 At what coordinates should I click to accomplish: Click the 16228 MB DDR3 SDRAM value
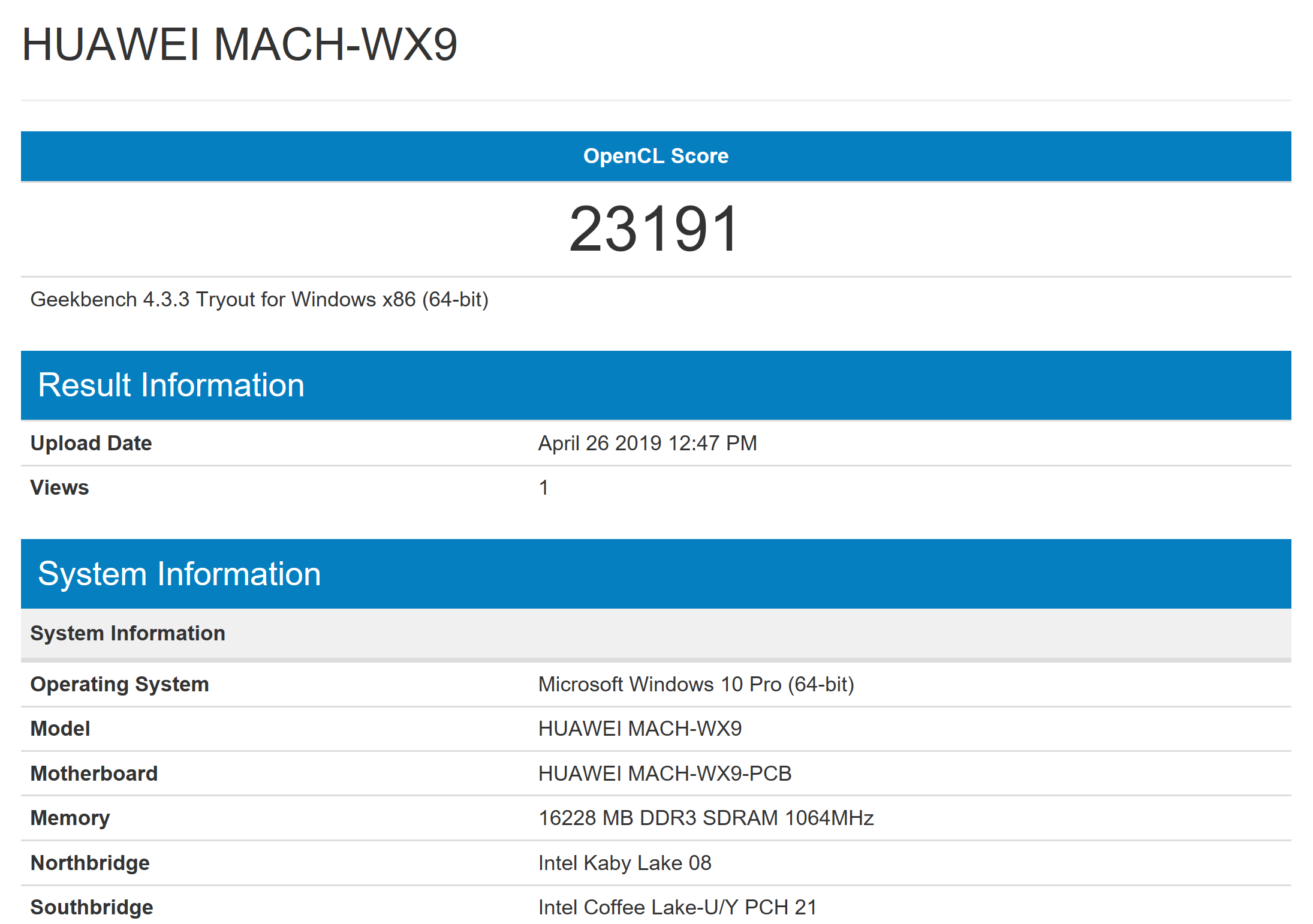[x=706, y=818]
